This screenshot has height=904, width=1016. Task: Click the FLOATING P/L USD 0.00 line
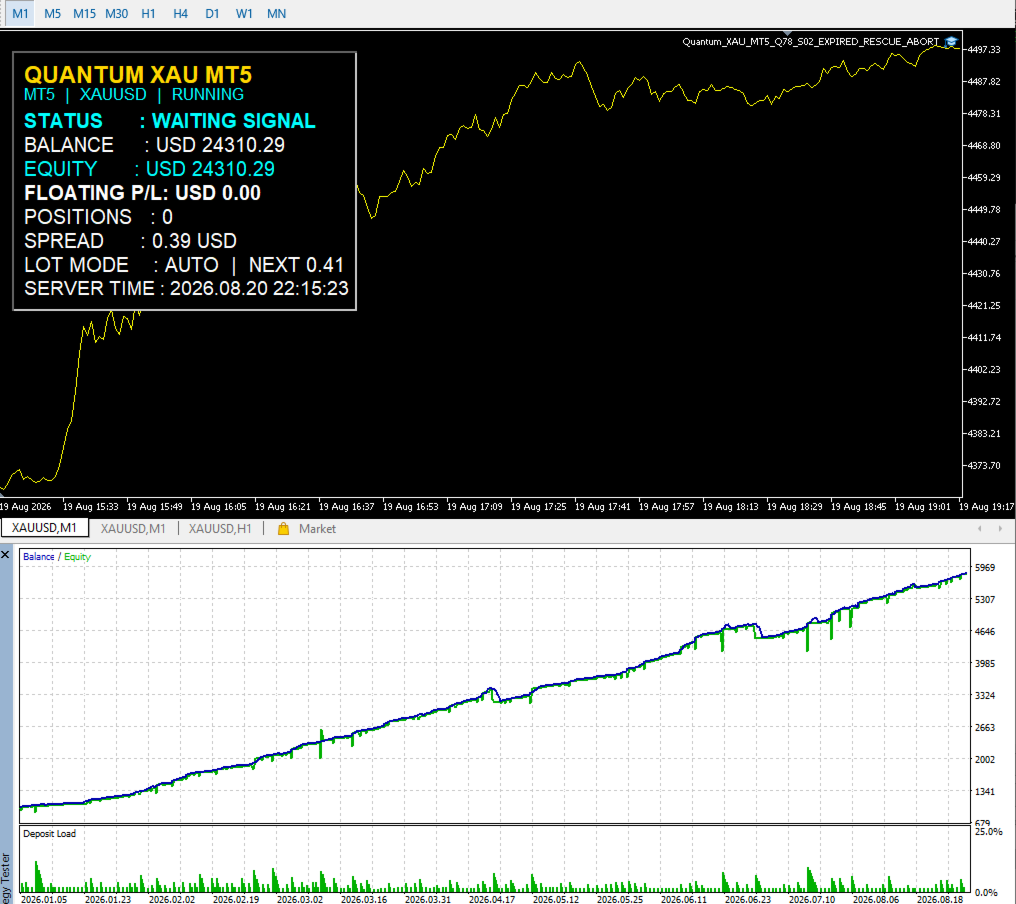pyautogui.click(x=143, y=193)
